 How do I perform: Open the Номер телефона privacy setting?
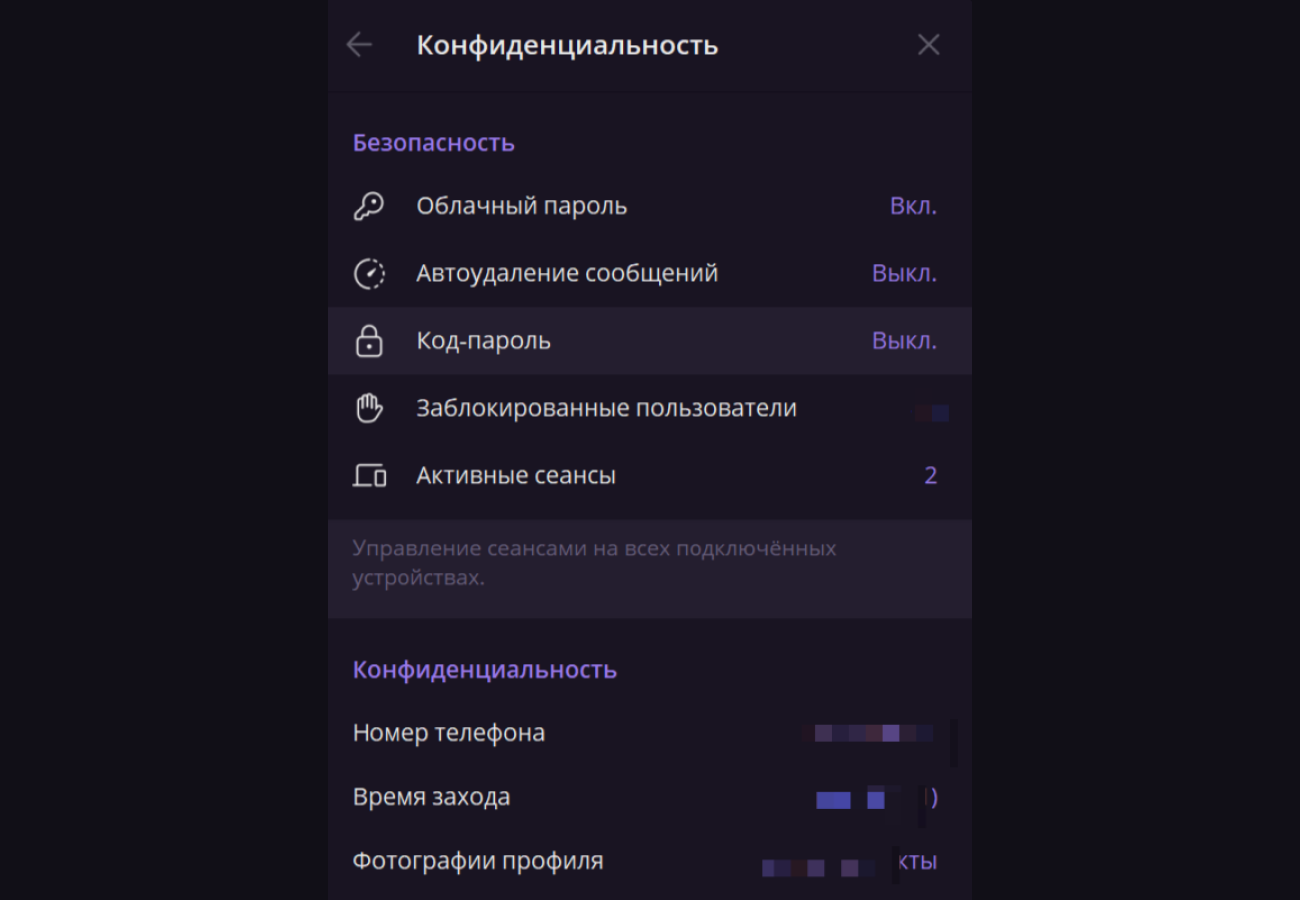pos(650,733)
